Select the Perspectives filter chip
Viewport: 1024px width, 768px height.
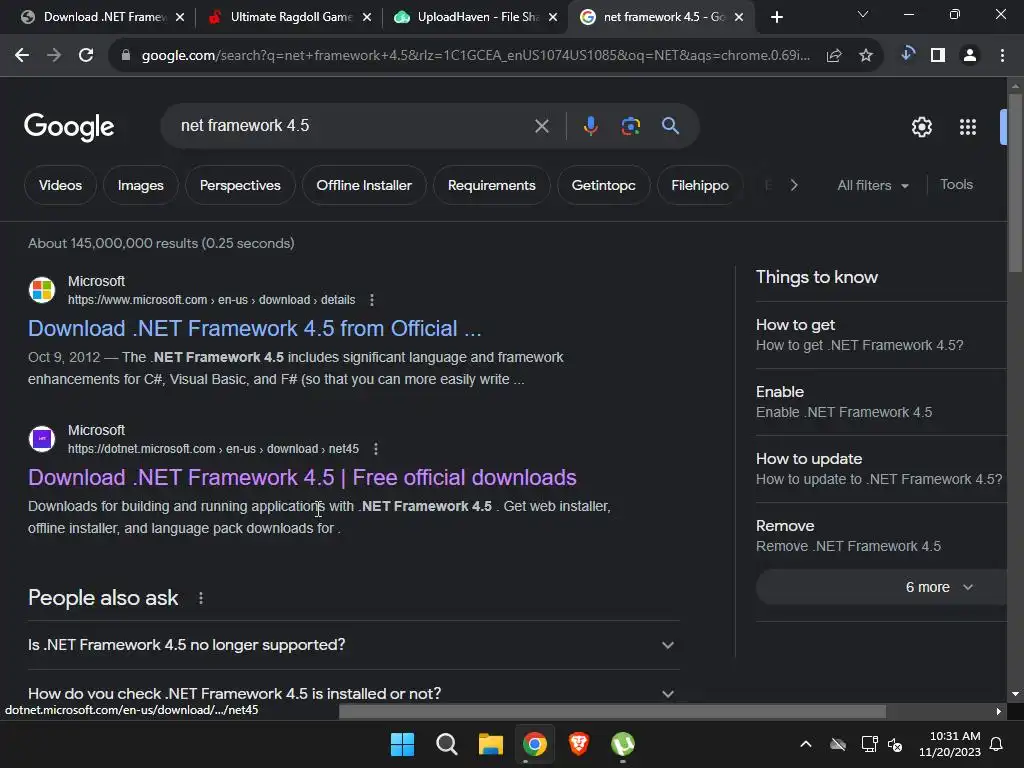[240, 185]
